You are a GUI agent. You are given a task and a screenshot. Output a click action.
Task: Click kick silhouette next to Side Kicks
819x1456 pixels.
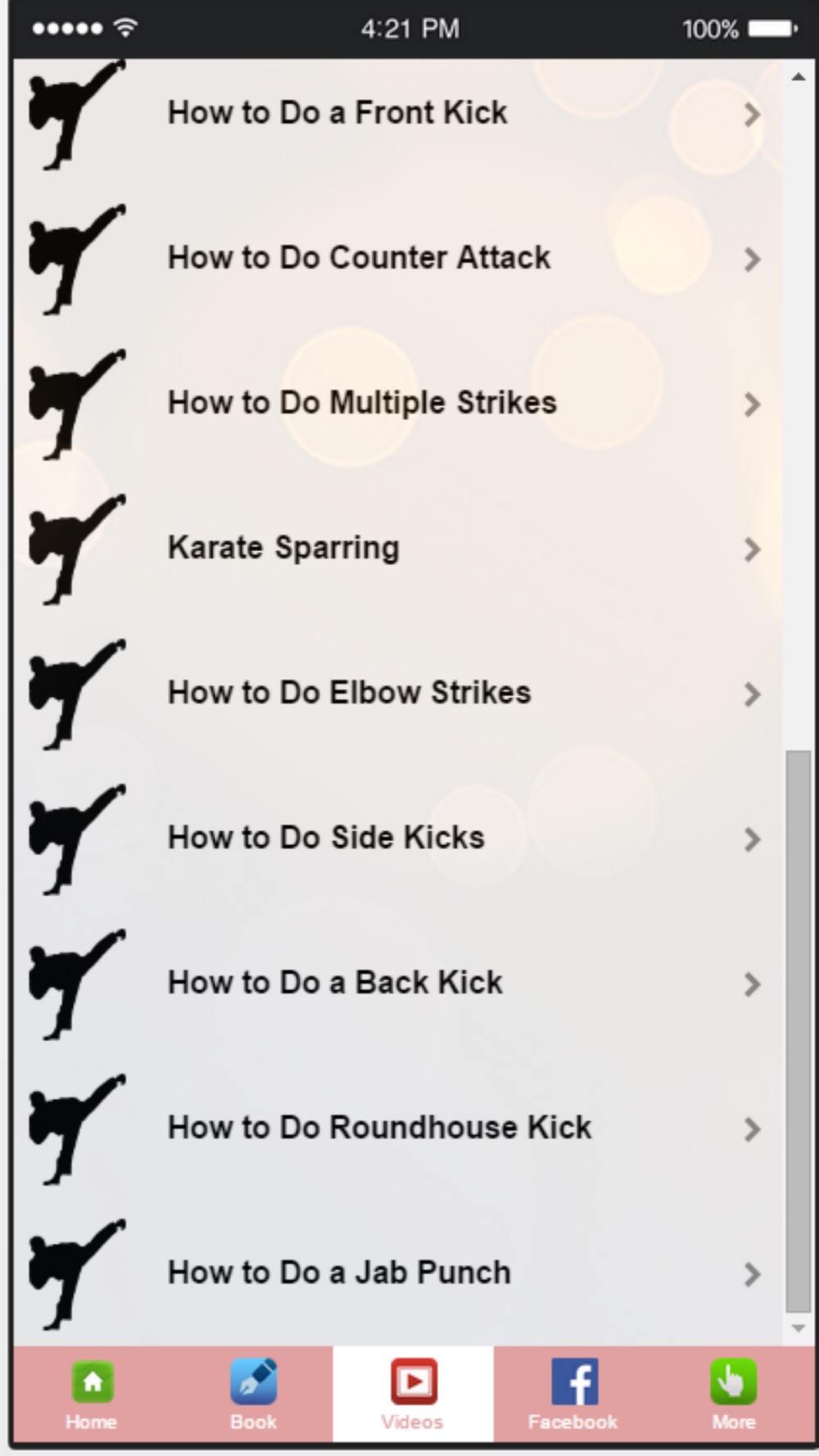[x=77, y=839]
